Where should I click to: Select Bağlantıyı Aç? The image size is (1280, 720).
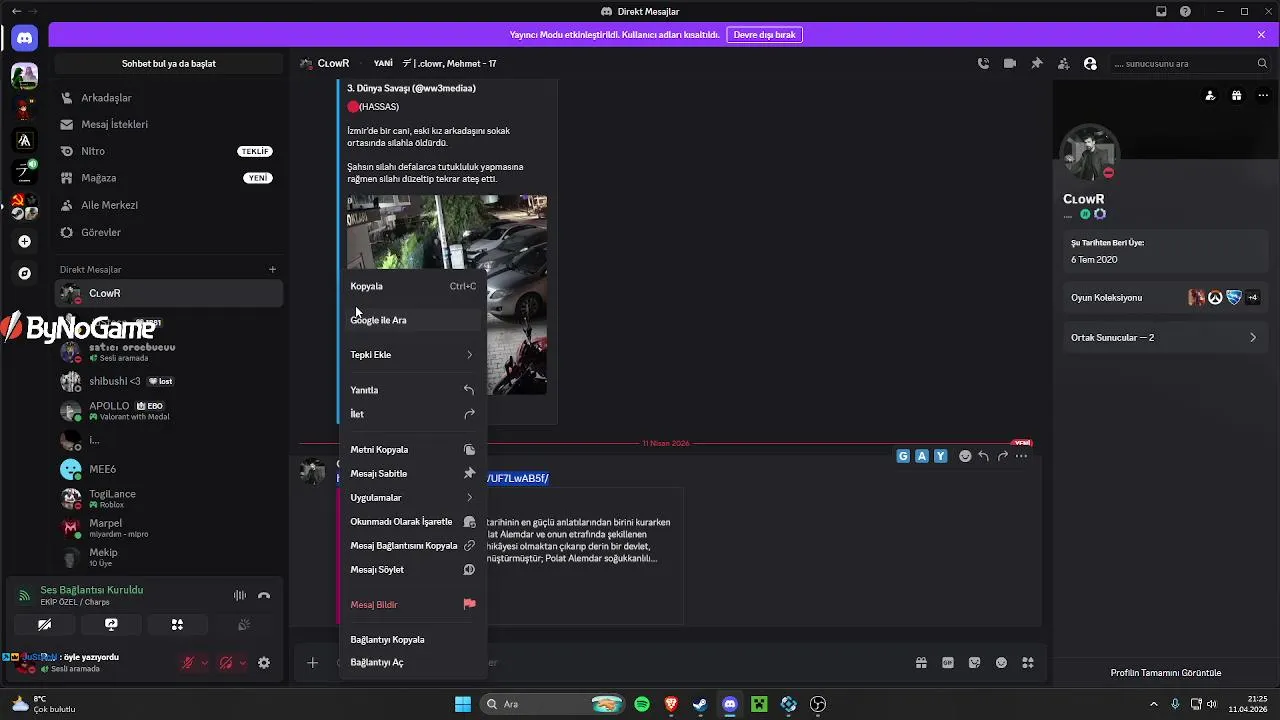(x=413, y=662)
